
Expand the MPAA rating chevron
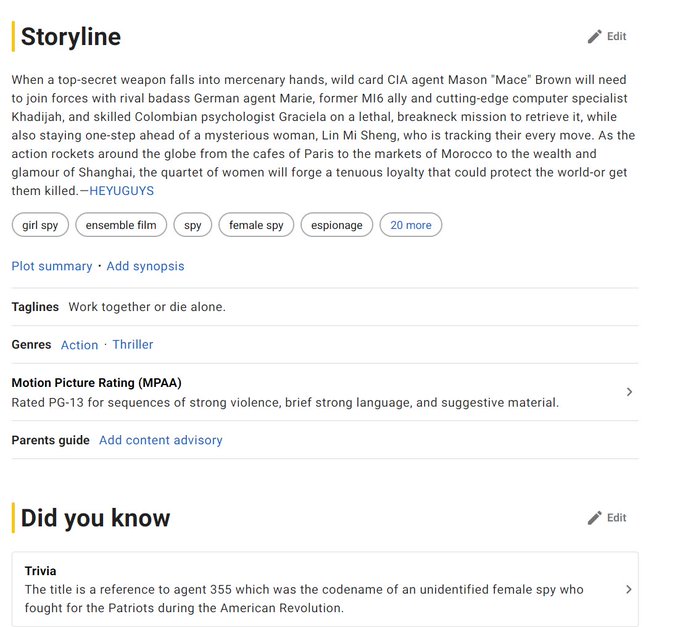coord(629,392)
